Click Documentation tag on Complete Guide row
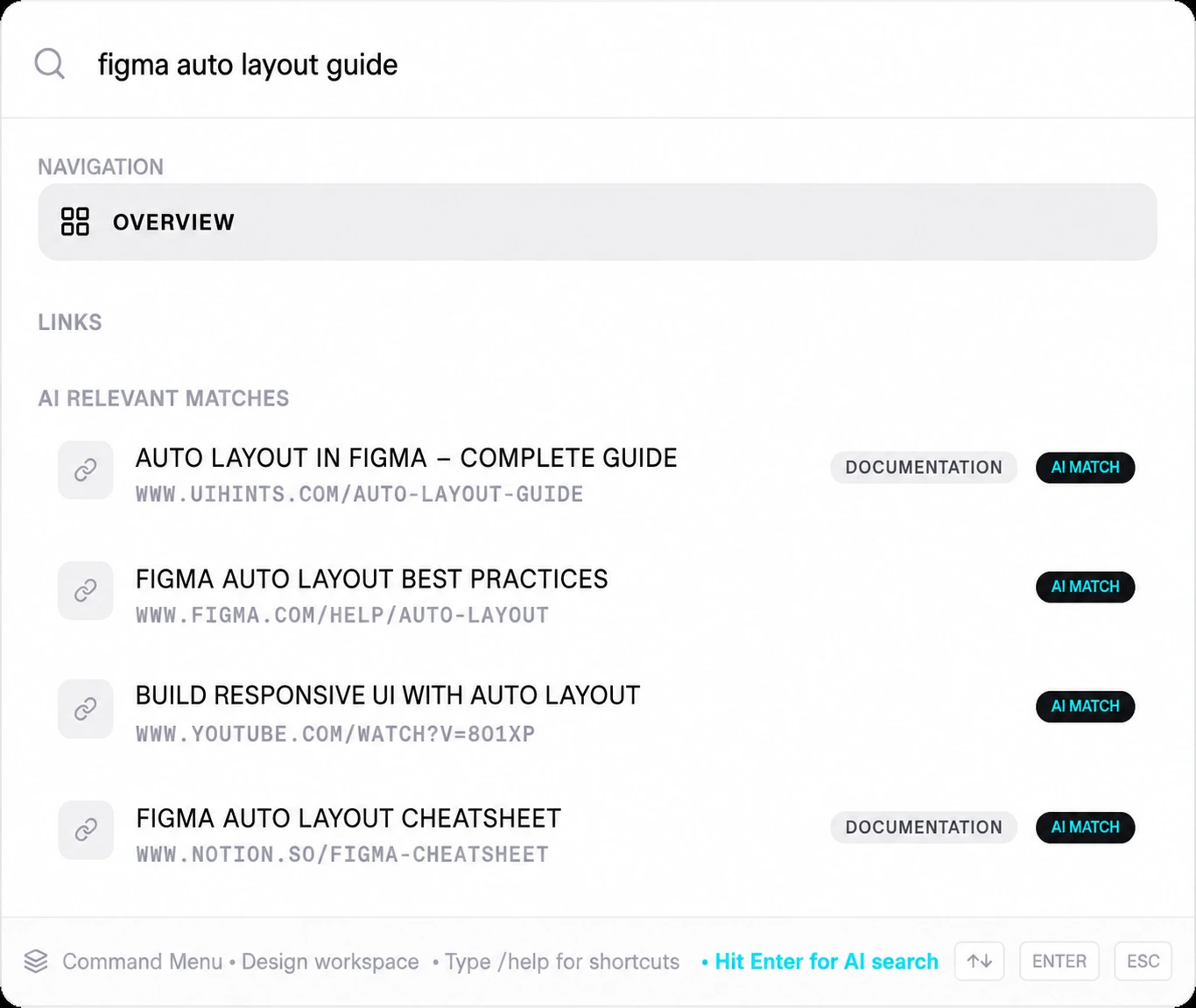 tap(924, 468)
